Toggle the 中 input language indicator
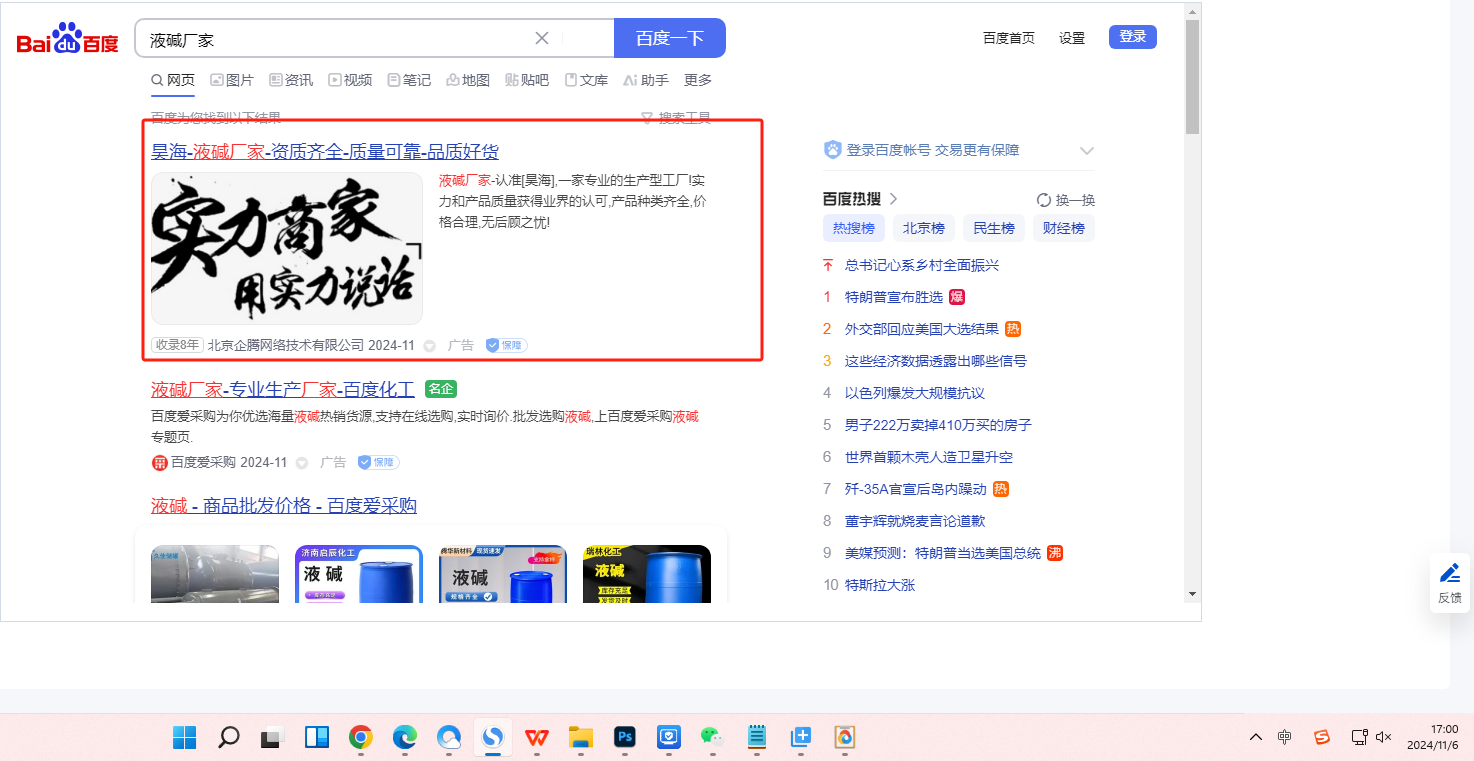1474x761 pixels. point(1285,737)
